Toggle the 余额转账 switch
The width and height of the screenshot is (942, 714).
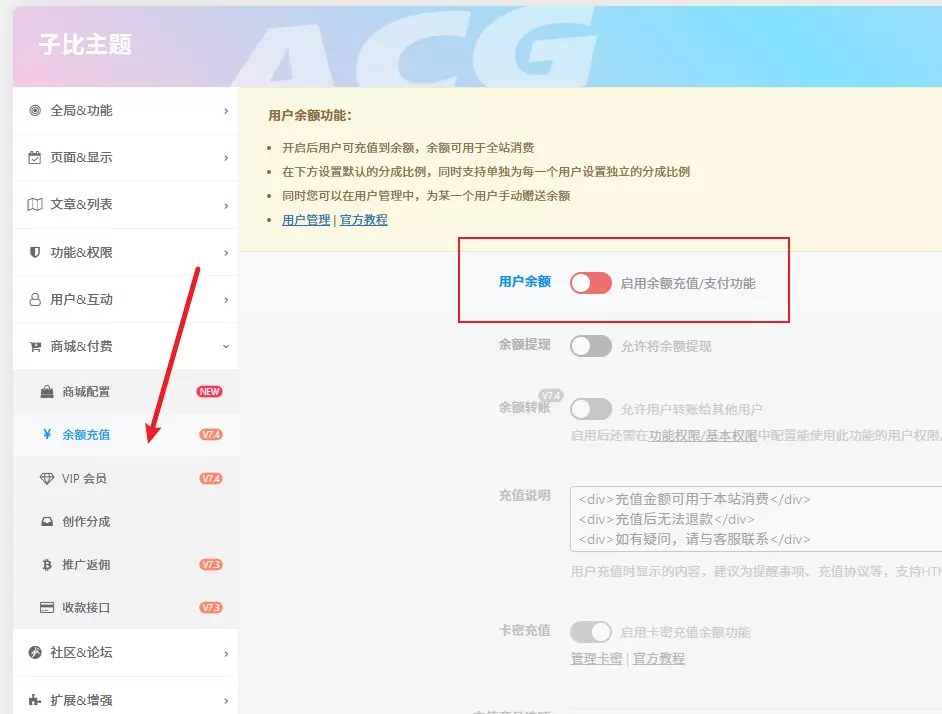tap(591, 409)
